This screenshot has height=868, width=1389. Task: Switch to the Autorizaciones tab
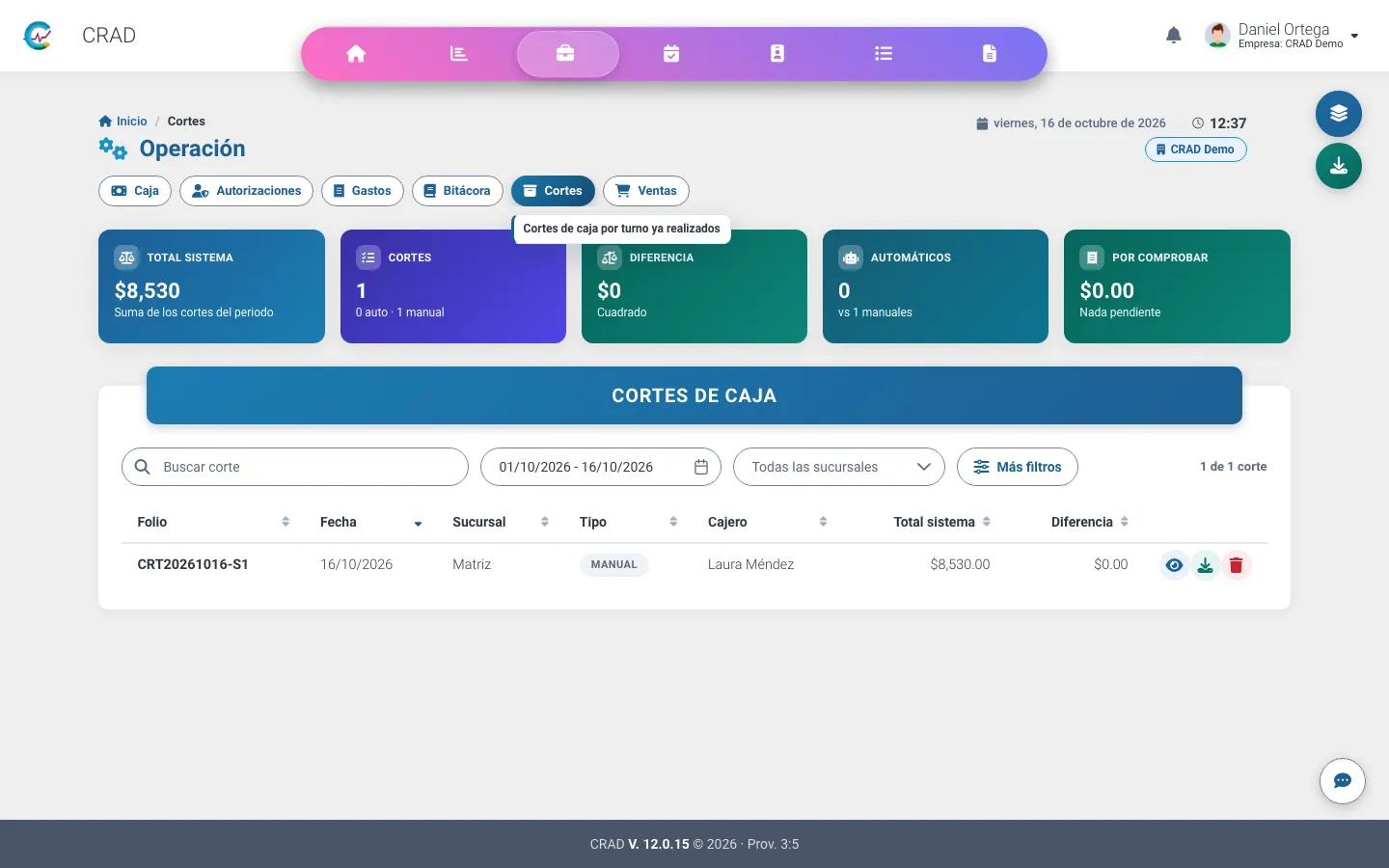pyautogui.click(x=246, y=191)
